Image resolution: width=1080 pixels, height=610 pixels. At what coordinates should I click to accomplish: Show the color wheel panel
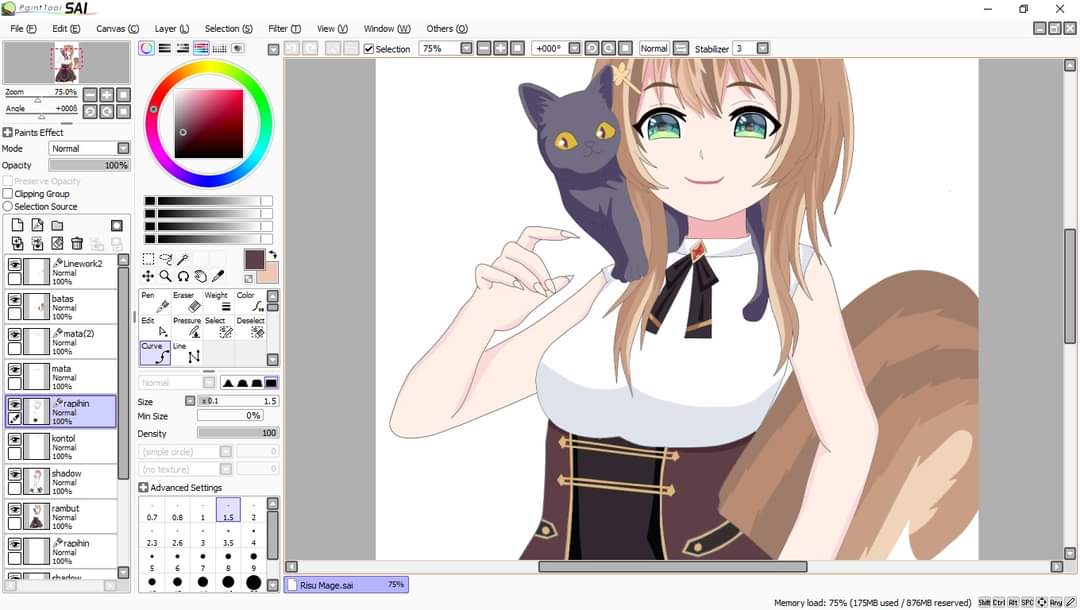click(147, 48)
